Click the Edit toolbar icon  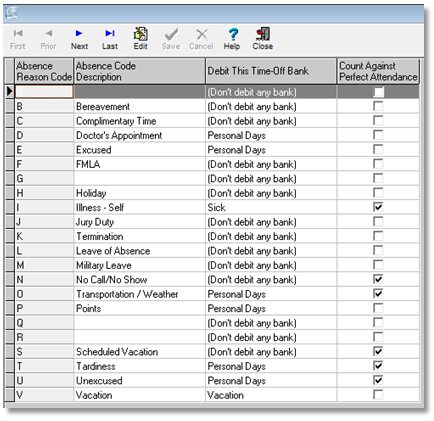click(140, 34)
